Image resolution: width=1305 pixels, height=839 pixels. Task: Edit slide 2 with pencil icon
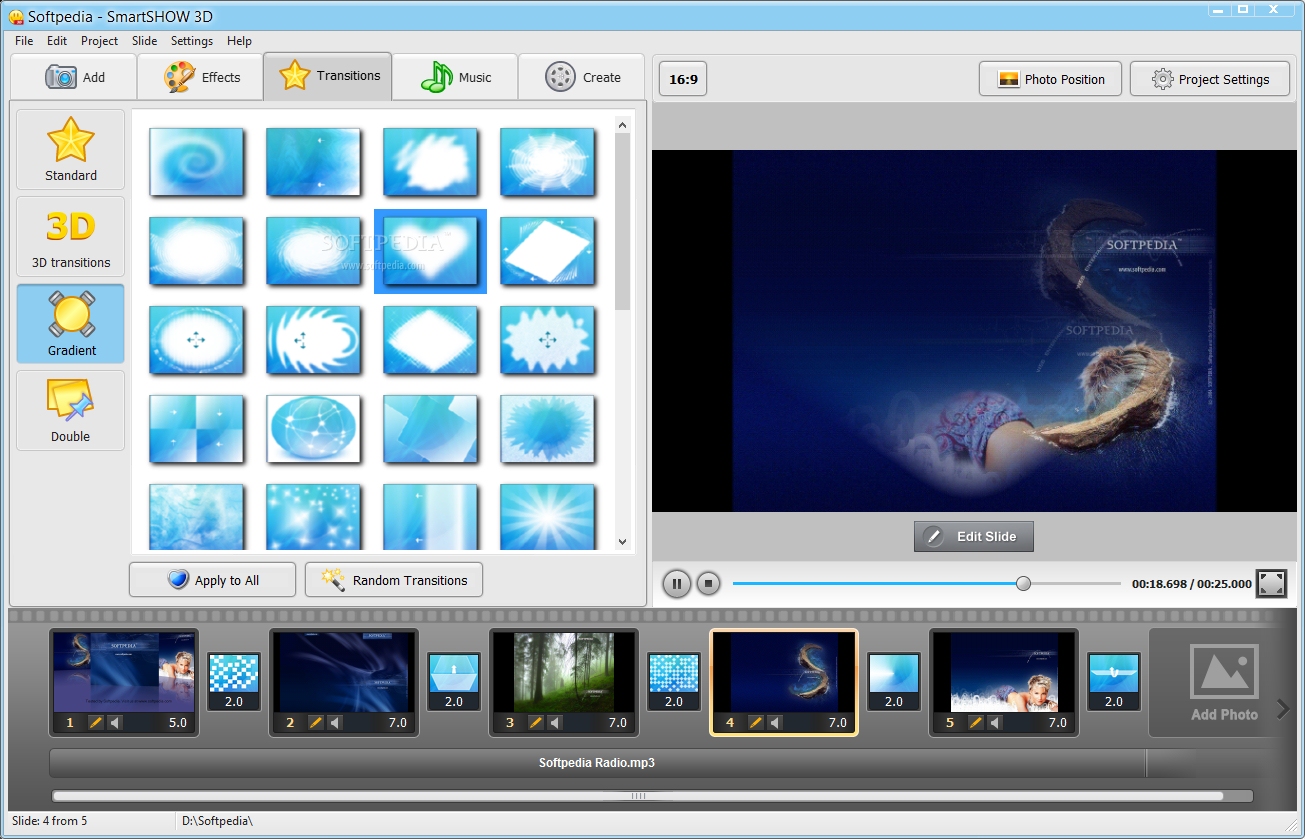point(316,722)
